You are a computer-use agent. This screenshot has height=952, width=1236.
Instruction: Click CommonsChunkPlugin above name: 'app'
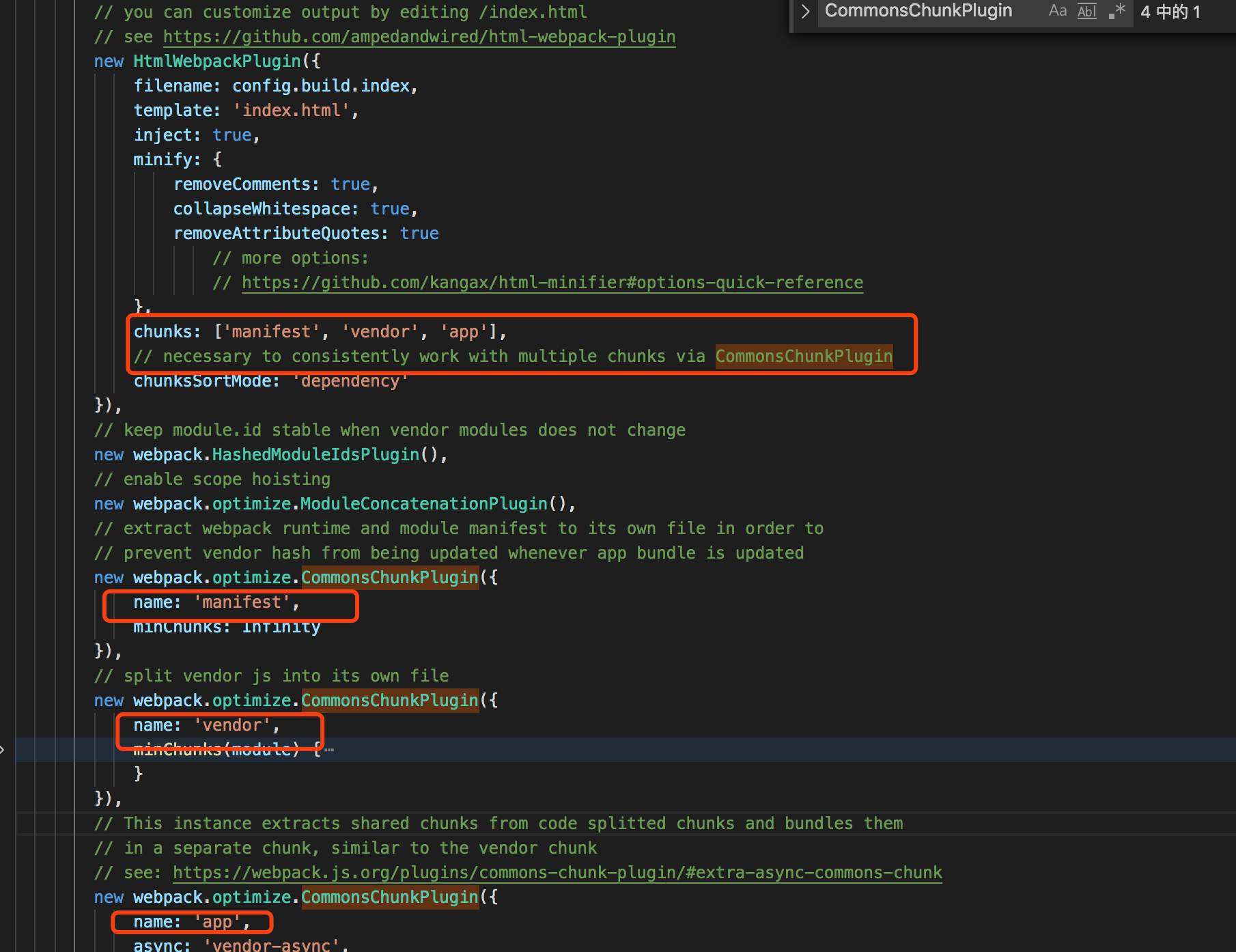pyautogui.click(x=390, y=897)
